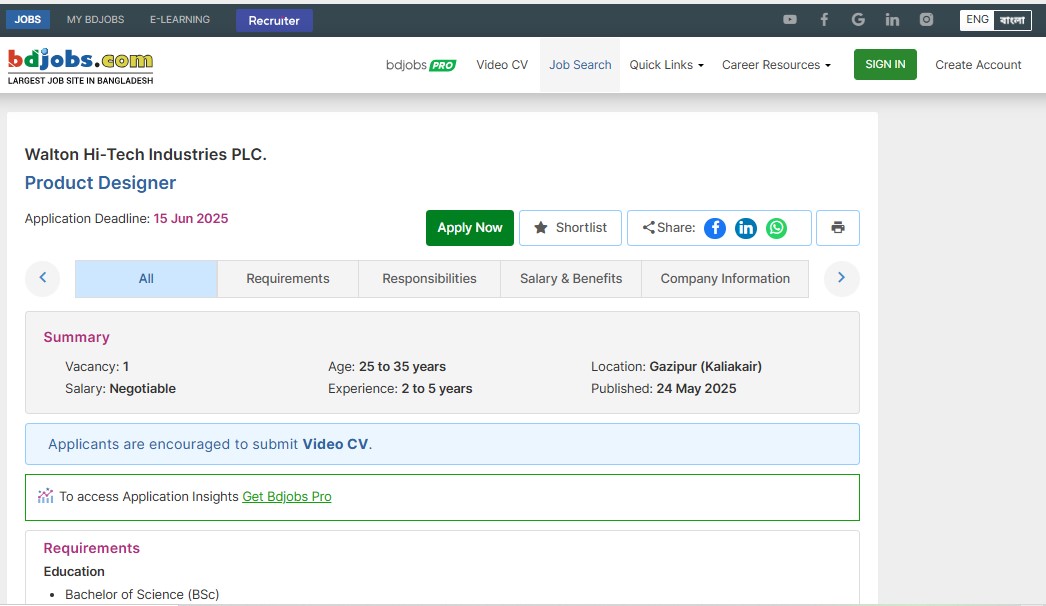1046x606 pixels.
Task: Click the deadline date 15 Jun 2025
Action: pos(191,218)
